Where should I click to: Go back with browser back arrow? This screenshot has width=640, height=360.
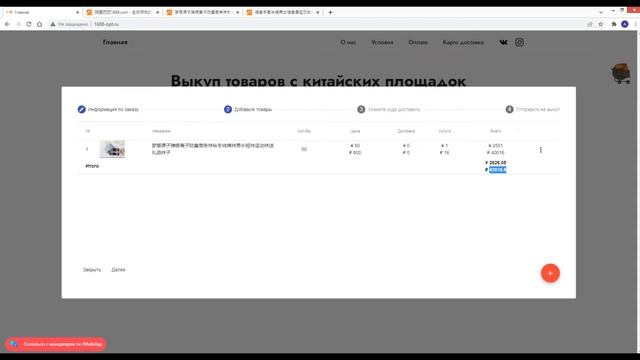[7, 24]
